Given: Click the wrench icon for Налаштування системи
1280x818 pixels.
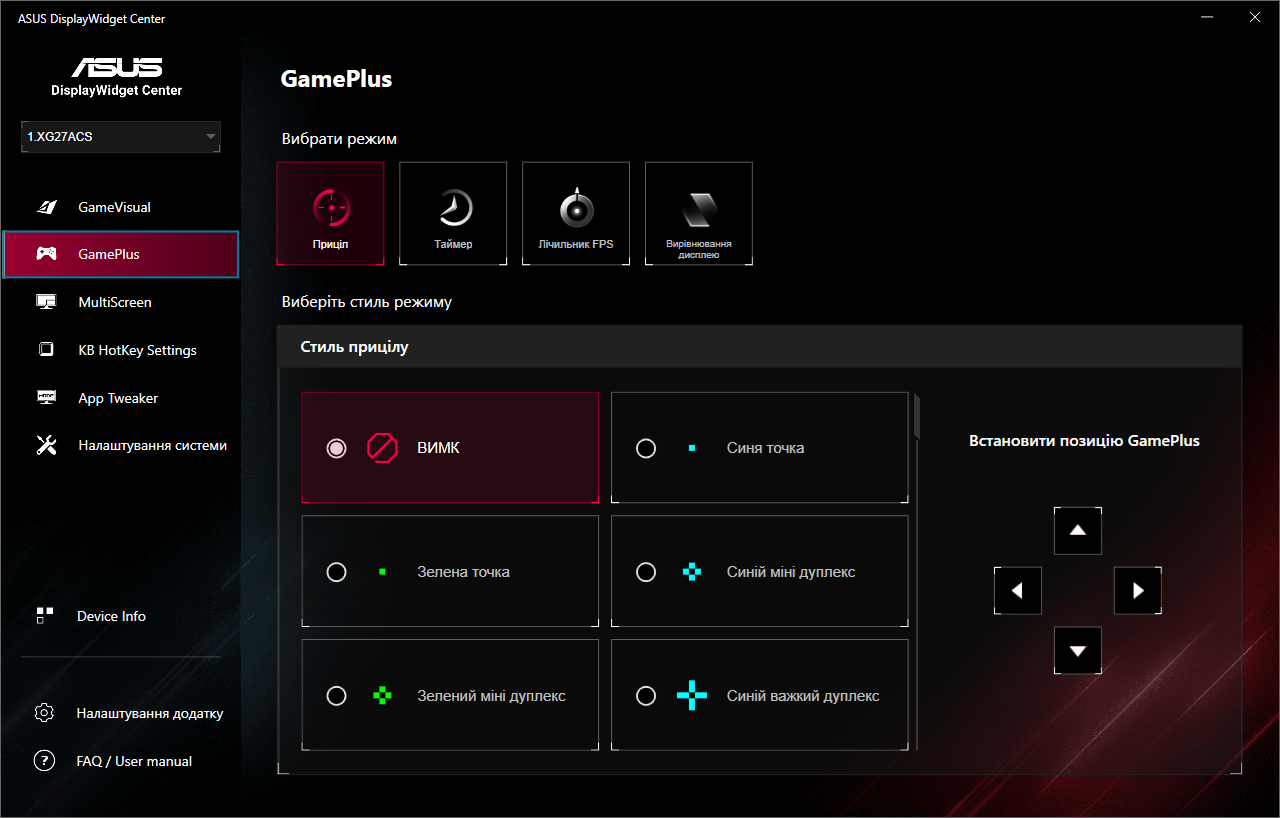Looking at the screenshot, I should click(46, 446).
